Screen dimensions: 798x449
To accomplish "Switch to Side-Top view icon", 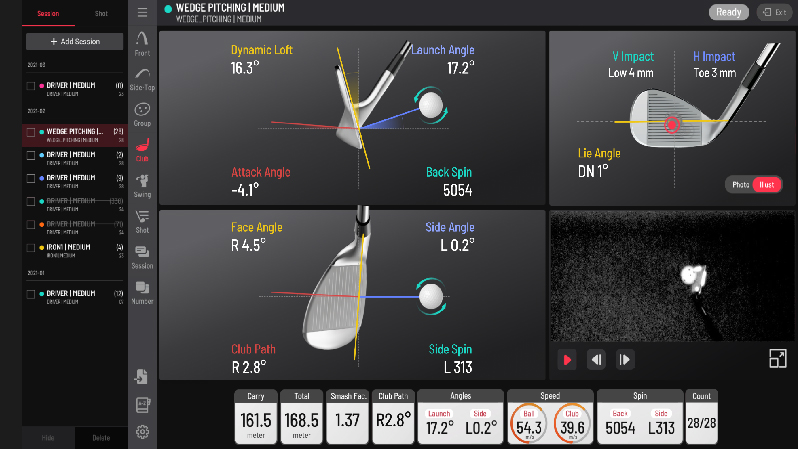I will tap(142, 77).
